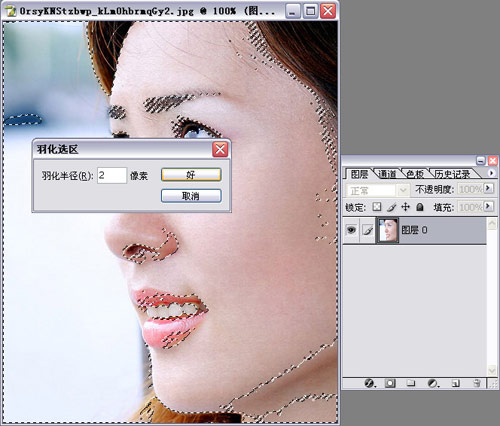The image size is (500, 426).
Task: Lock image pixels brush icon
Action: [391, 207]
